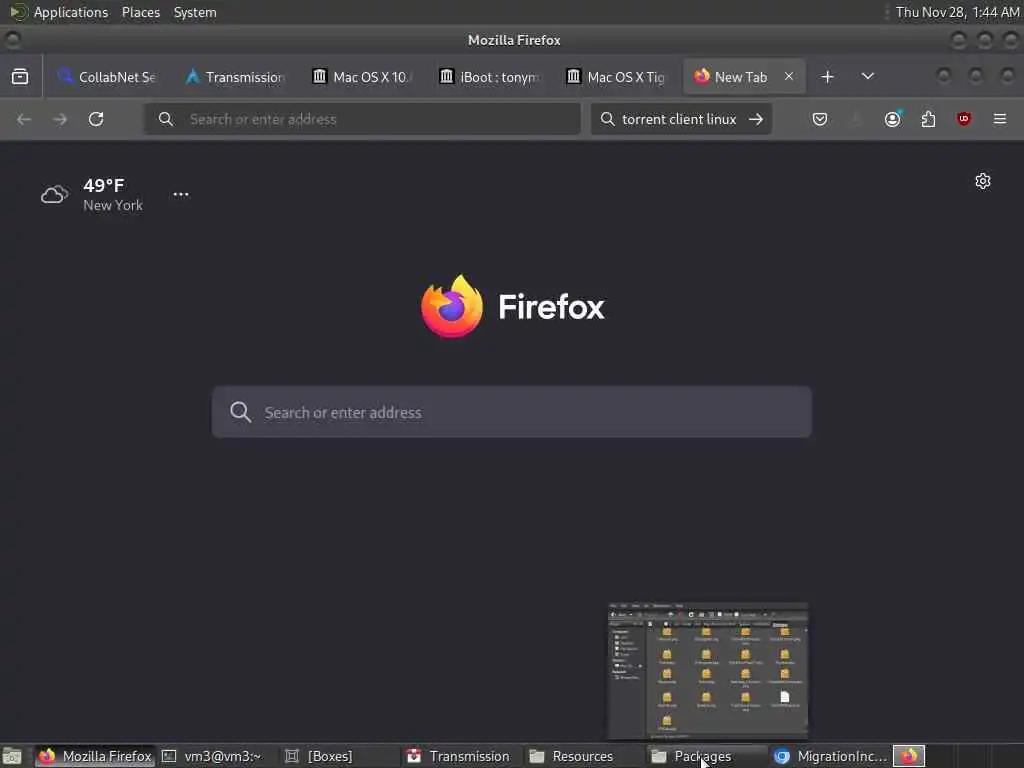1024x768 pixels.
Task: Switch to the CollabNet tab
Action: (x=107, y=76)
